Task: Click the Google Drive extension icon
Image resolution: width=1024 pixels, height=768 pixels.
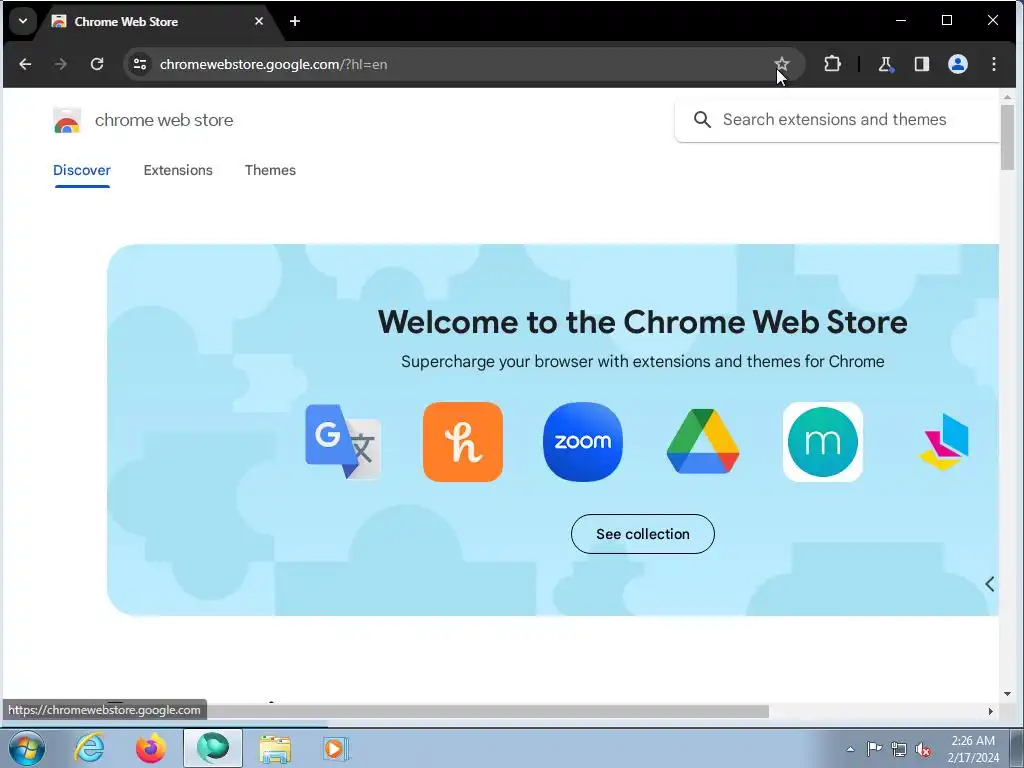Action: point(703,441)
